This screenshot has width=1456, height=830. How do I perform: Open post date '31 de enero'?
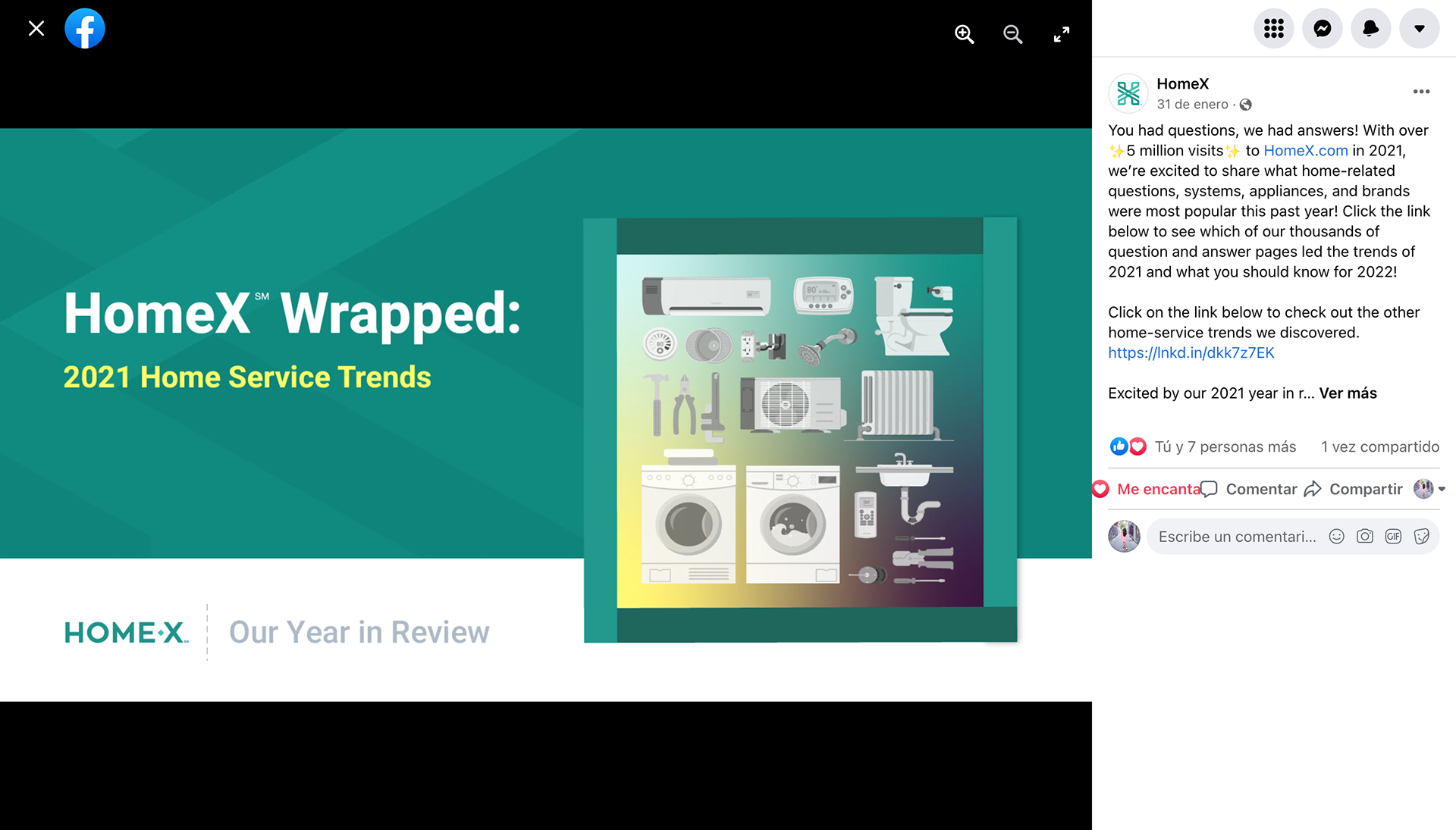click(x=1192, y=105)
